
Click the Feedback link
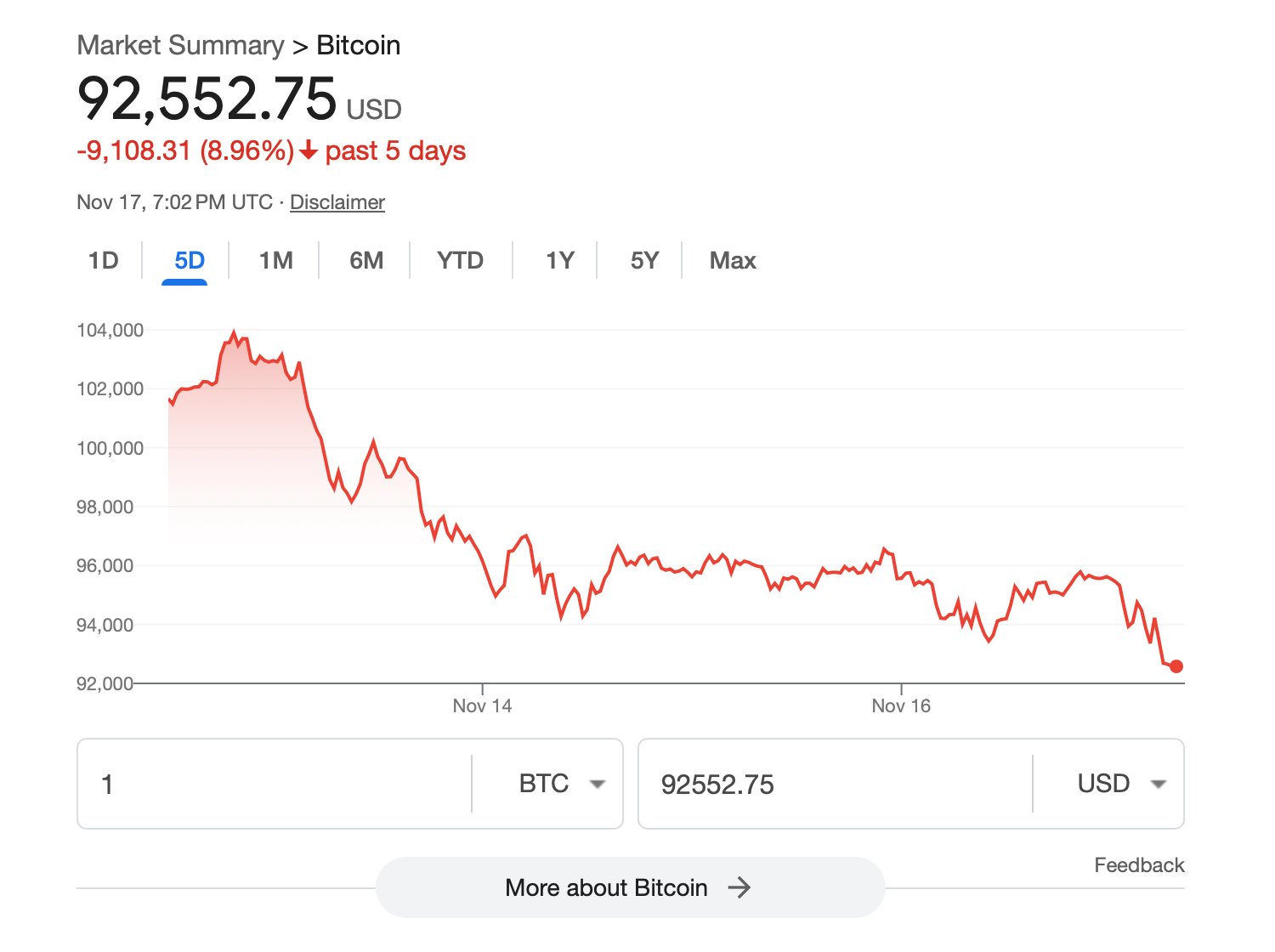pos(1139,865)
